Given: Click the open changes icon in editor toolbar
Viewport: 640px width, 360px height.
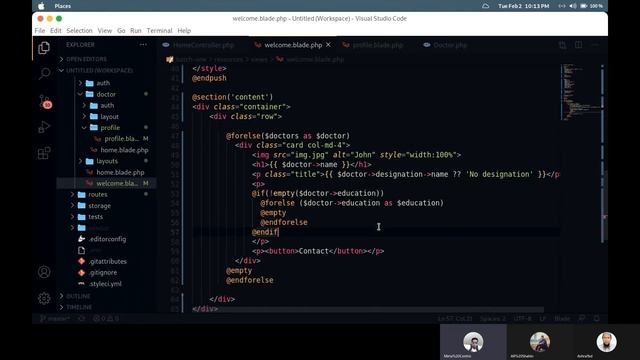Looking at the screenshot, I should tap(562, 45).
